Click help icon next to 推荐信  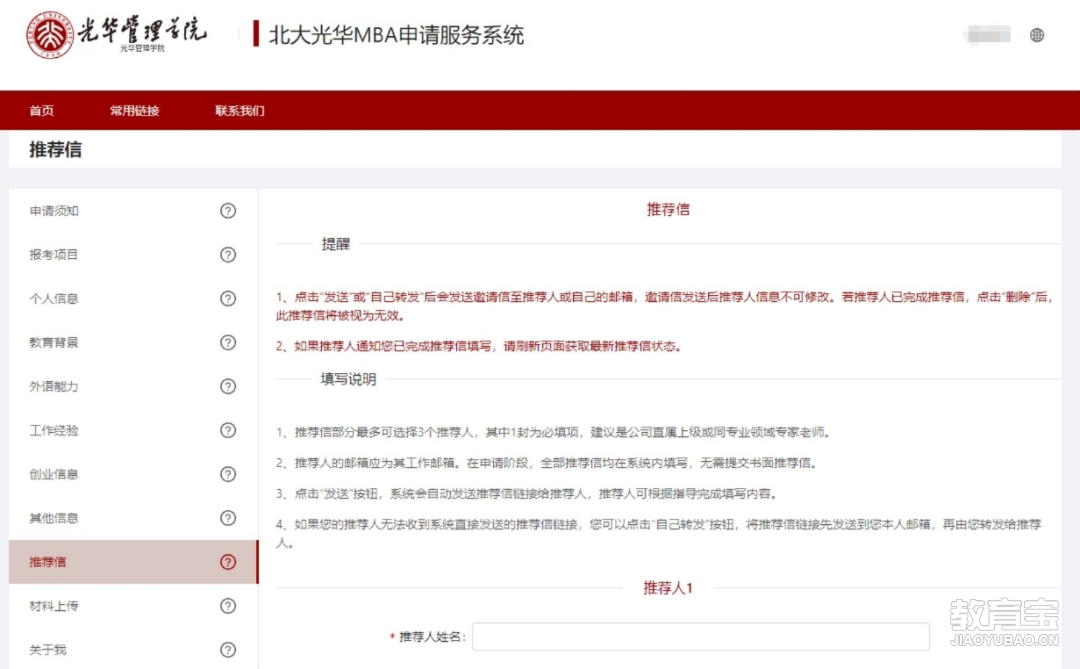click(x=228, y=562)
